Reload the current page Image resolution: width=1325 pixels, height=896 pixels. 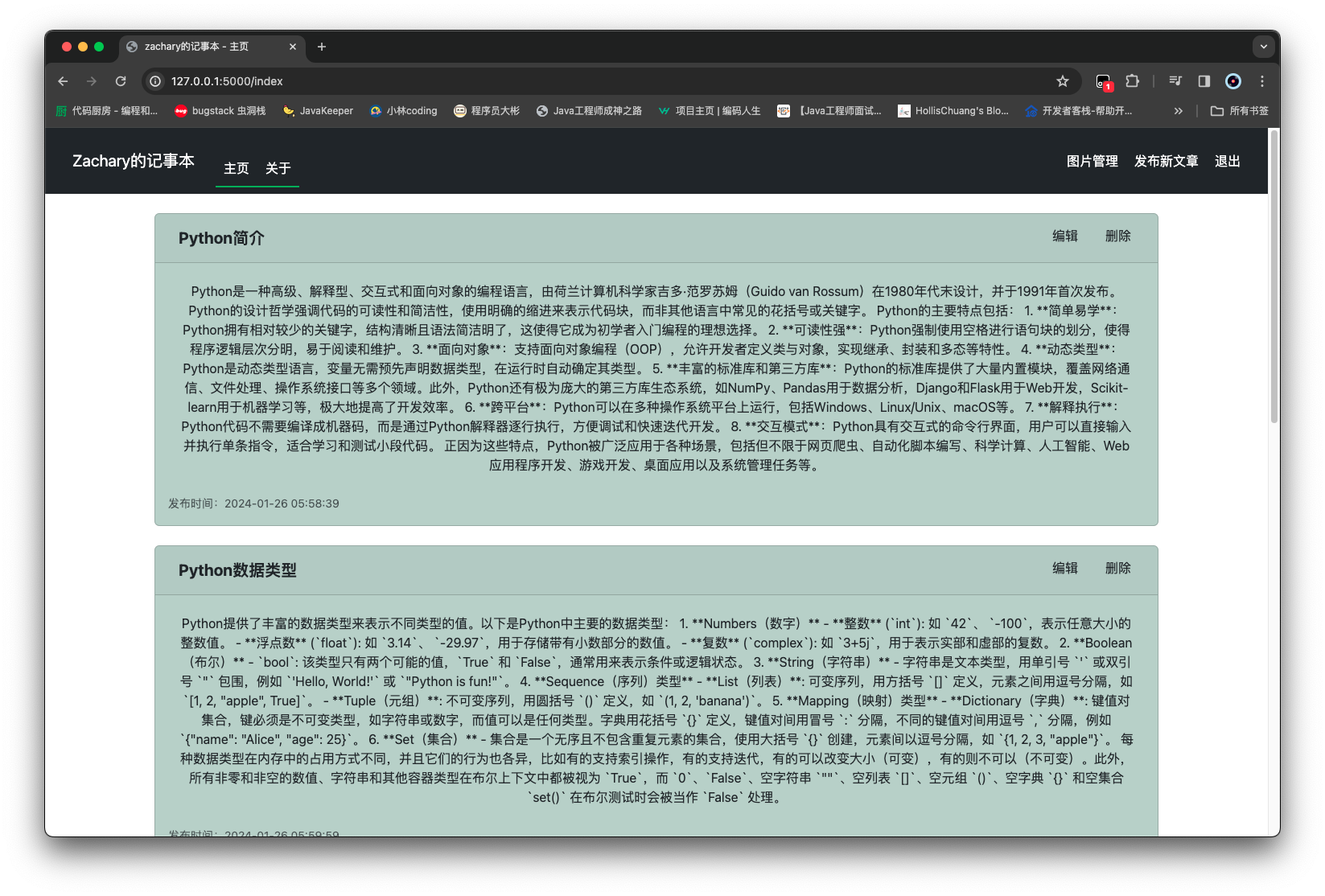[x=121, y=81]
